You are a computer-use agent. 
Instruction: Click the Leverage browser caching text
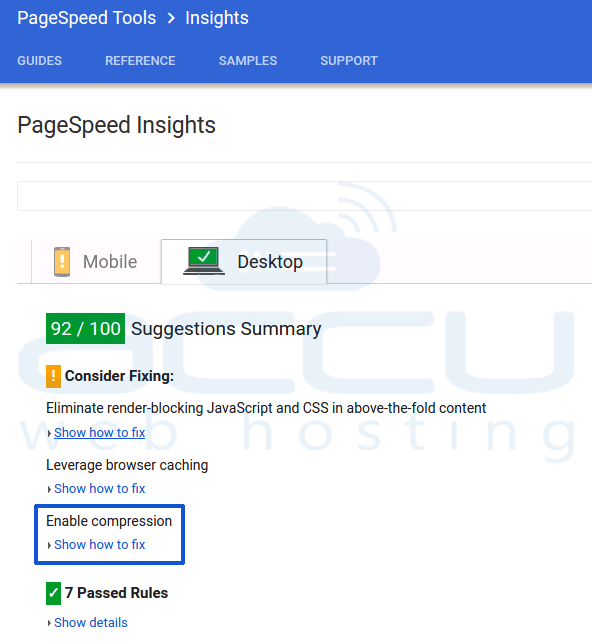[x=127, y=465]
